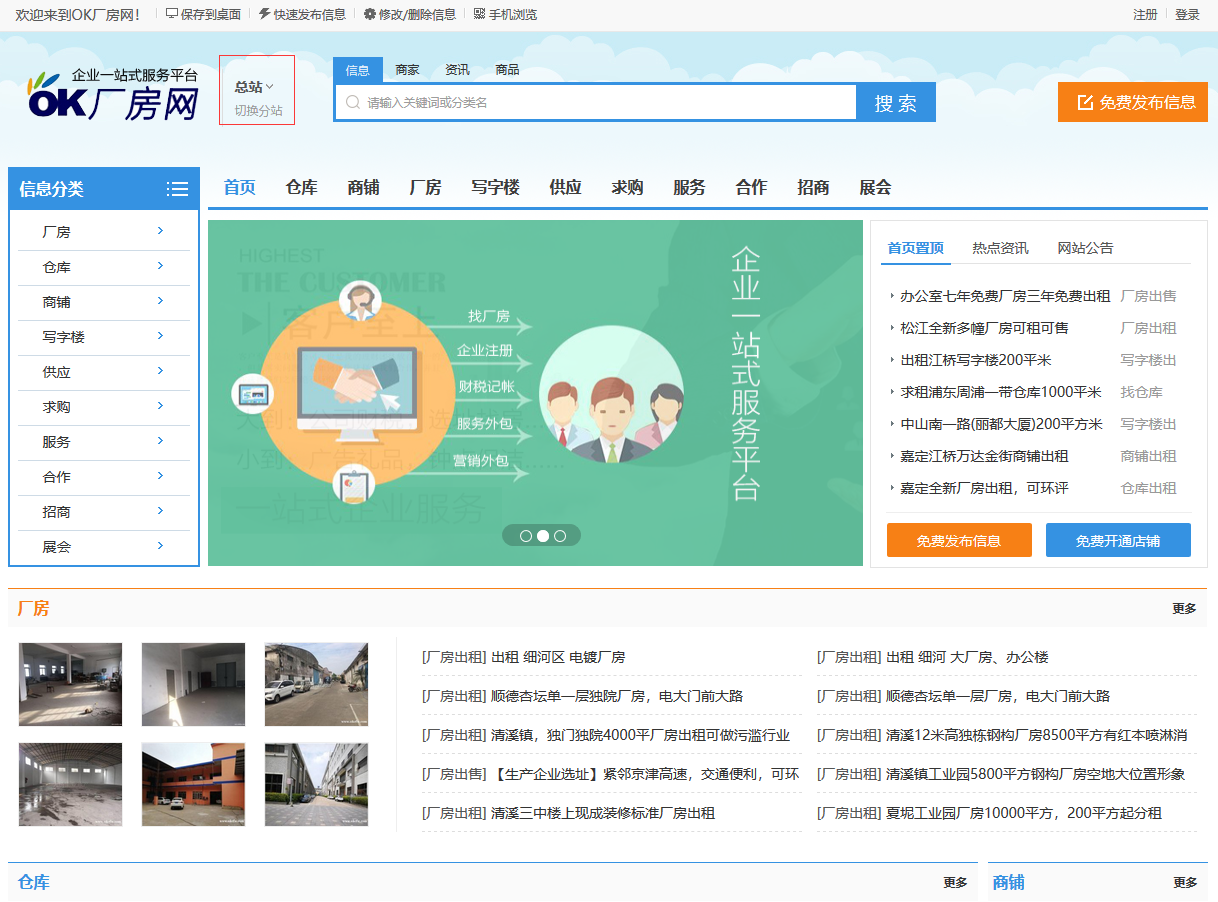Click the 手机浏览 QR code icon

click(479, 14)
